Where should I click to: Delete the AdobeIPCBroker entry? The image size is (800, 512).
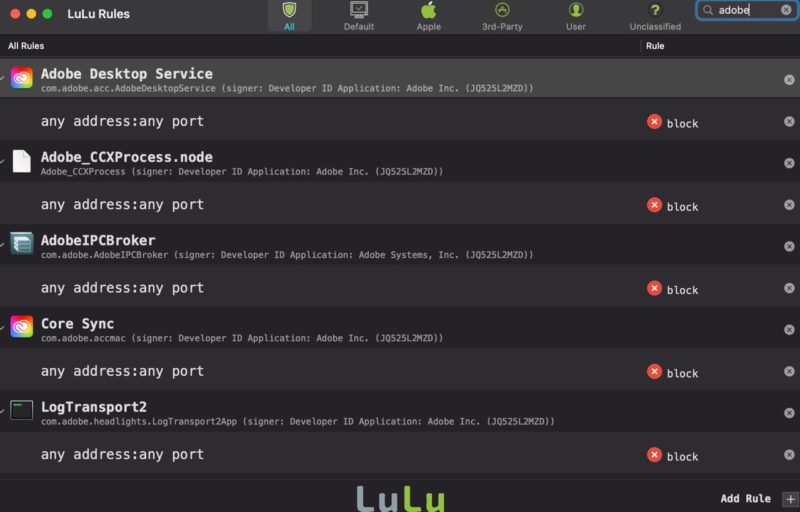(789, 246)
